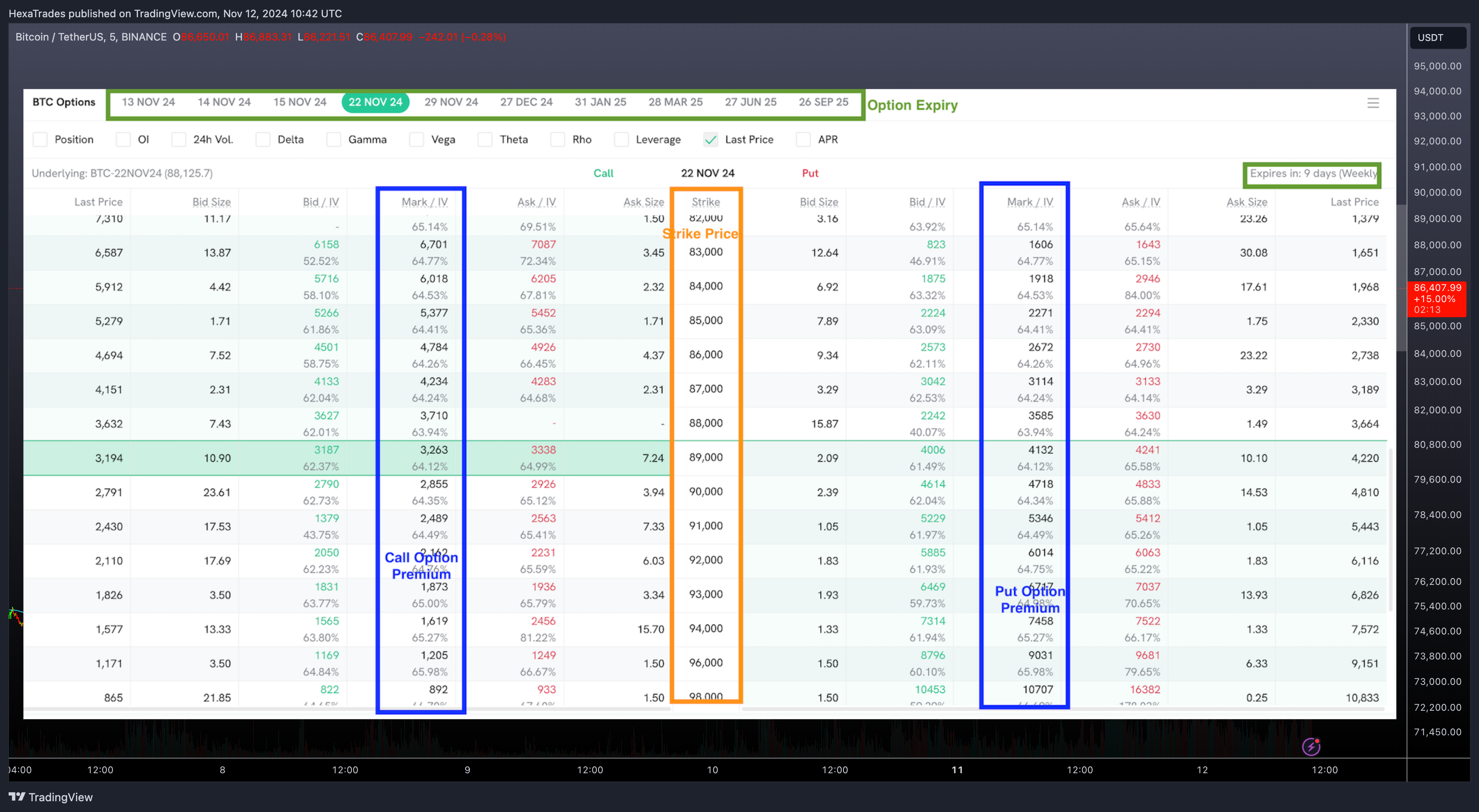1479x812 pixels.
Task: Enable the Vega checkbox
Action: pyautogui.click(x=417, y=140)
